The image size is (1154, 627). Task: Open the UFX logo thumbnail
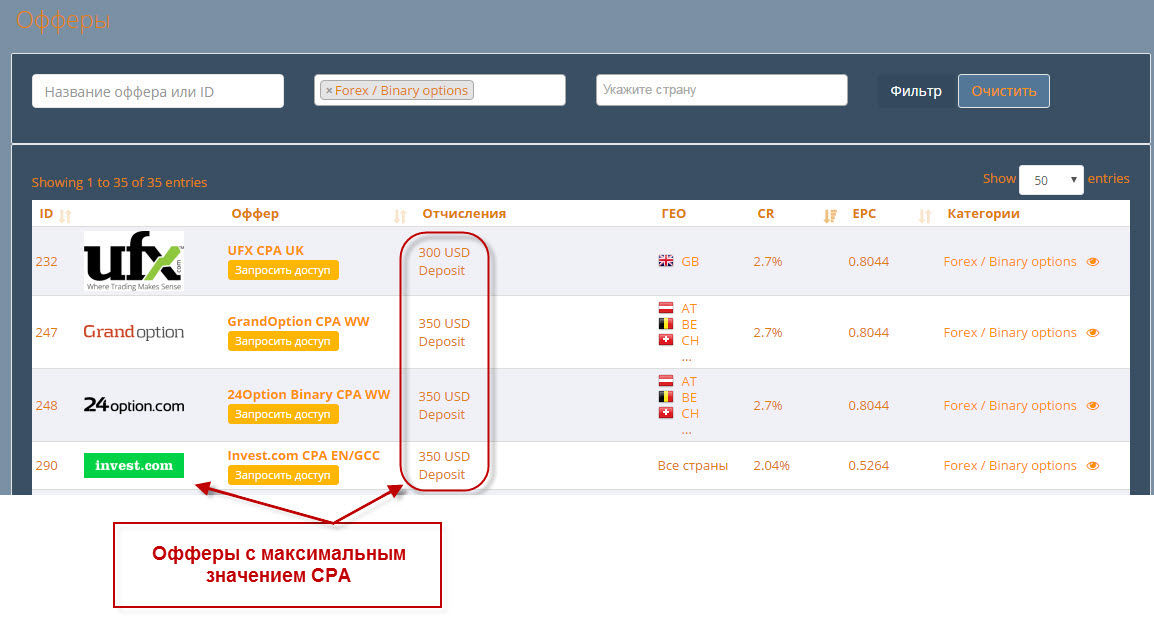pos(134,261)
